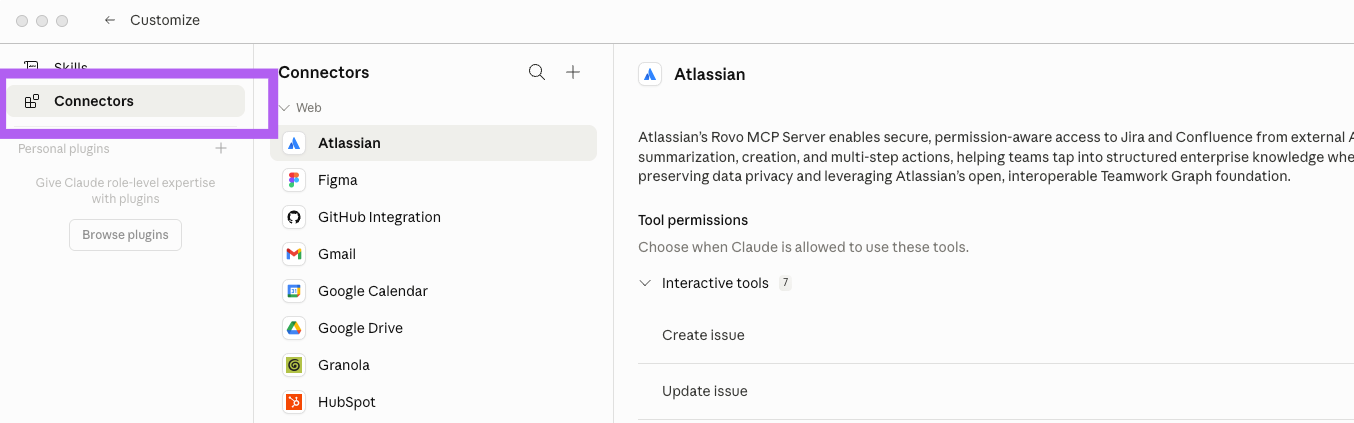Select Connectors in the left sidebar
The width and height of the screenshot is (1354, 423).
tap(94, 101)
